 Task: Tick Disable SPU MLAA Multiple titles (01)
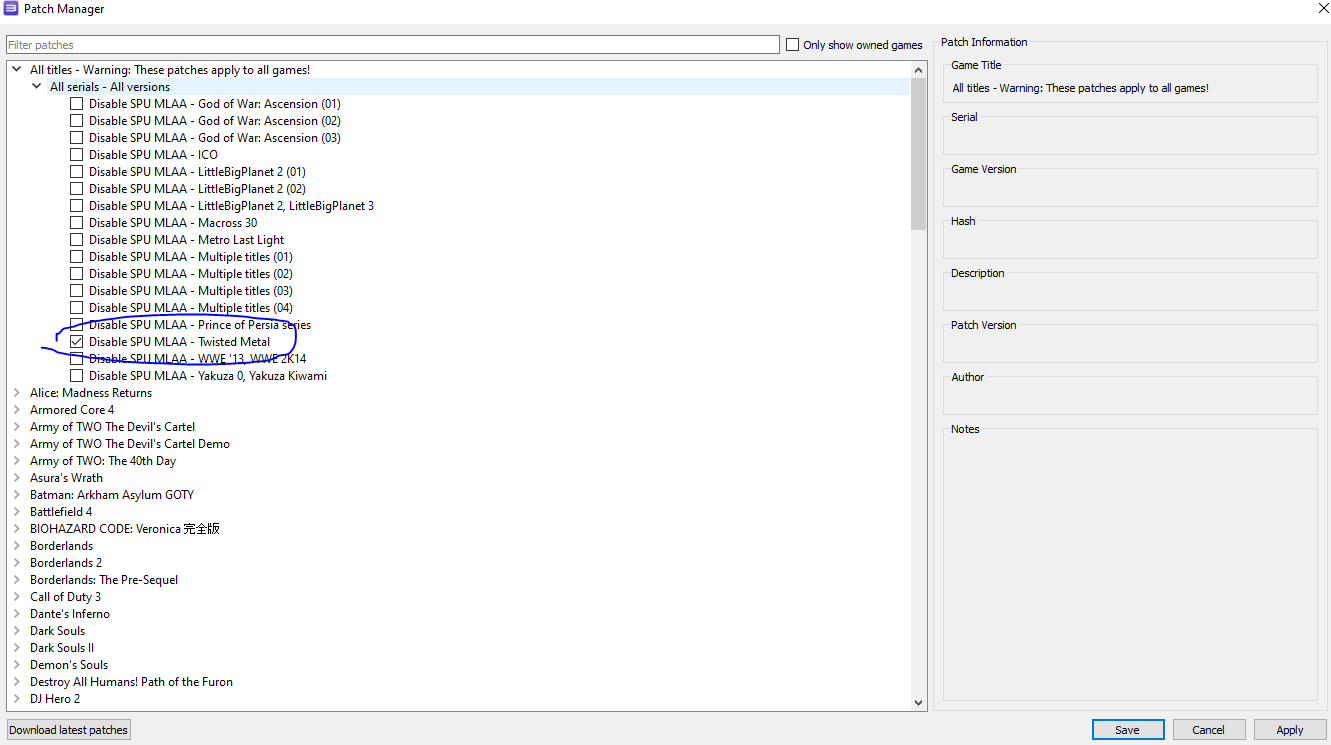(76, 257)
